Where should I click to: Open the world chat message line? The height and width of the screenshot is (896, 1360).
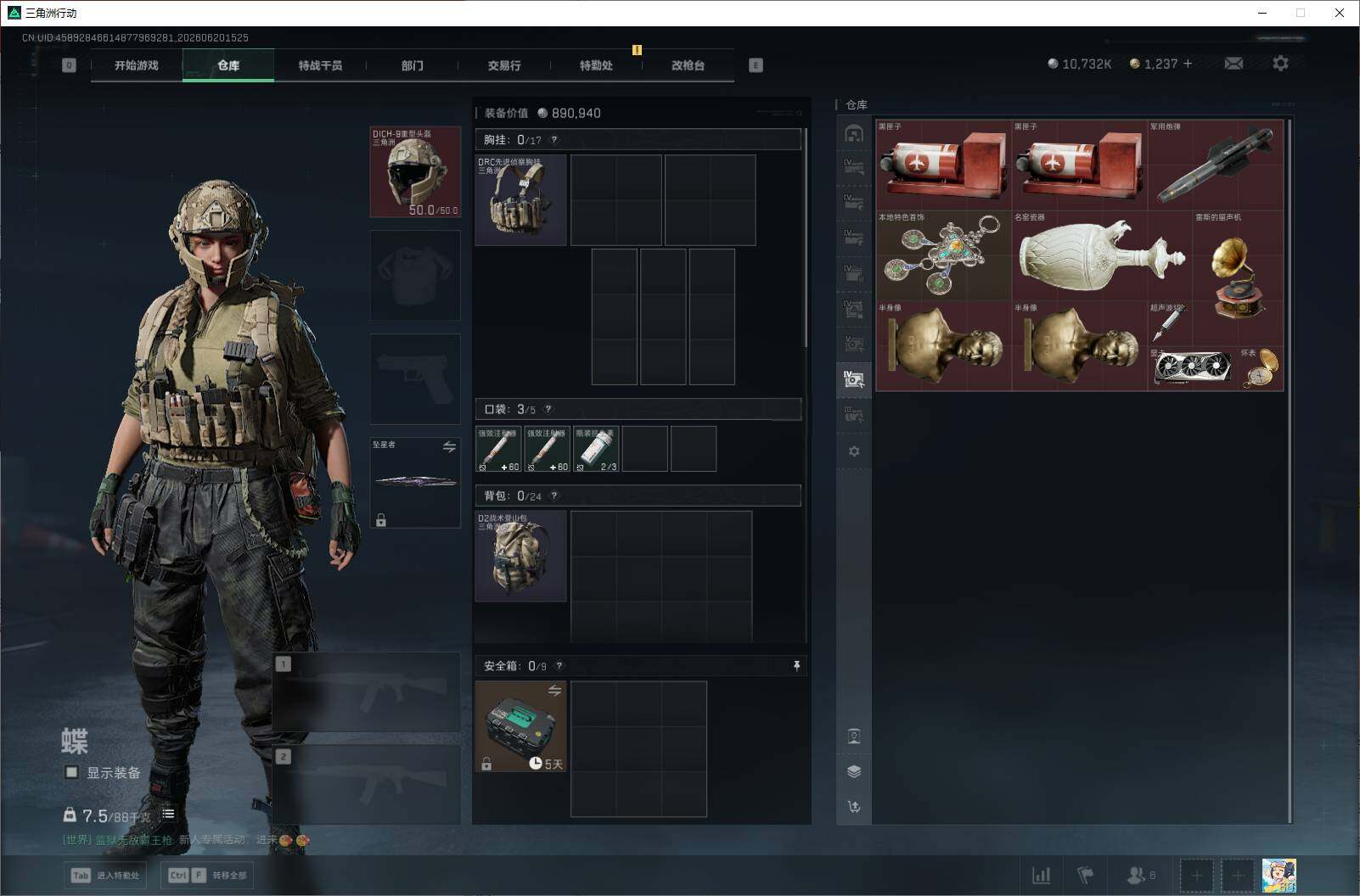[186, 840]
